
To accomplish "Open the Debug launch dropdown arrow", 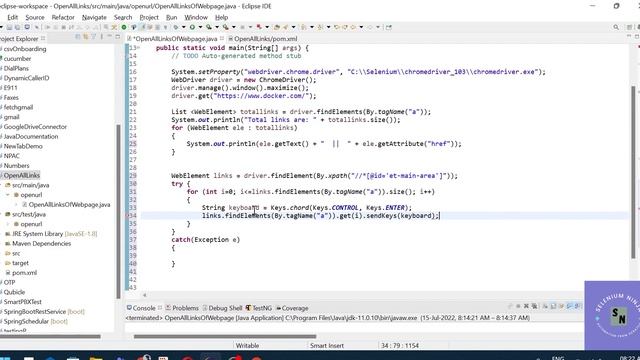I will pos(183,27).
